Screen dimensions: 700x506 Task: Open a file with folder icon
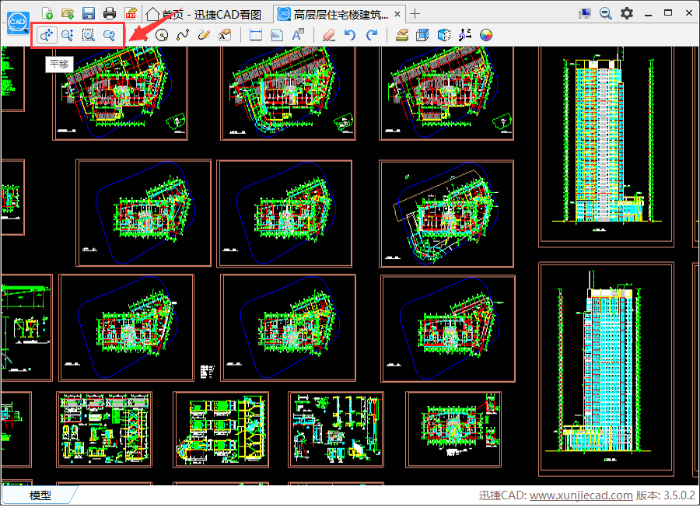[67, 13]
